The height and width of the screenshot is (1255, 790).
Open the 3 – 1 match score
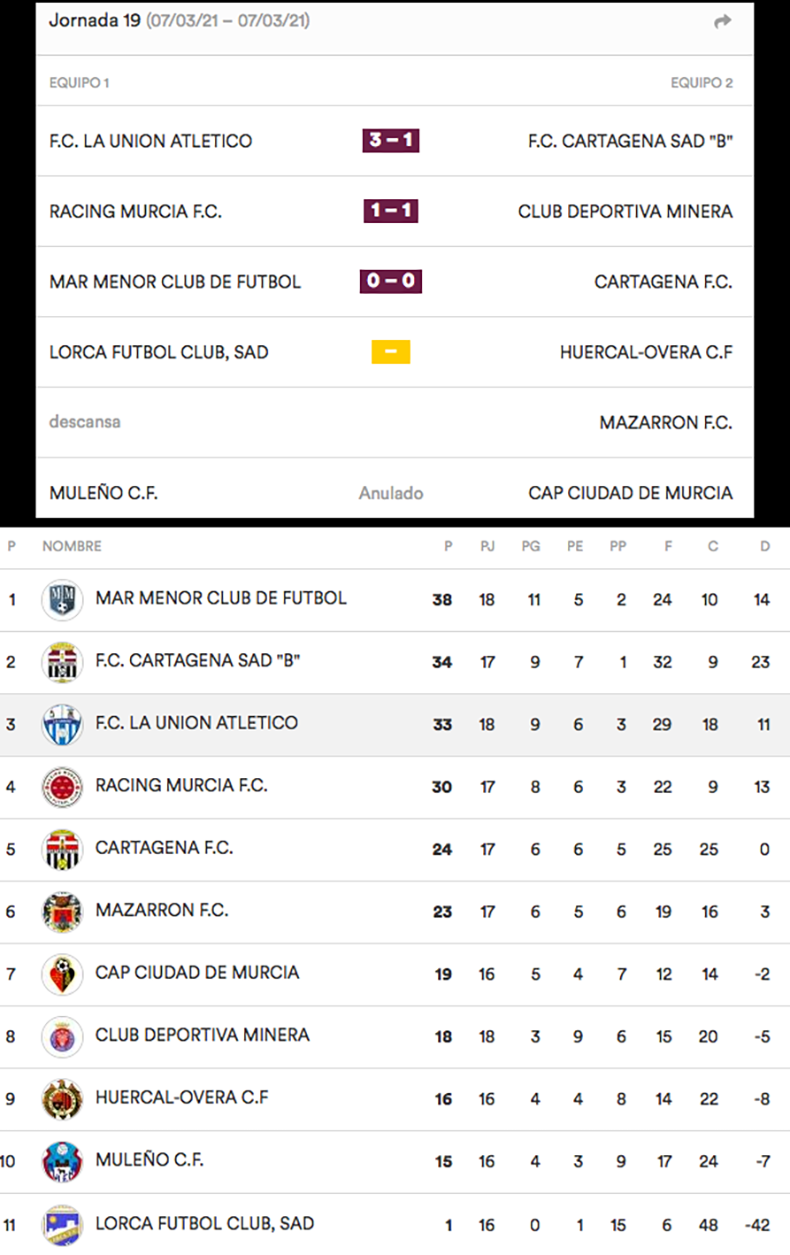(x=390, y=141)
